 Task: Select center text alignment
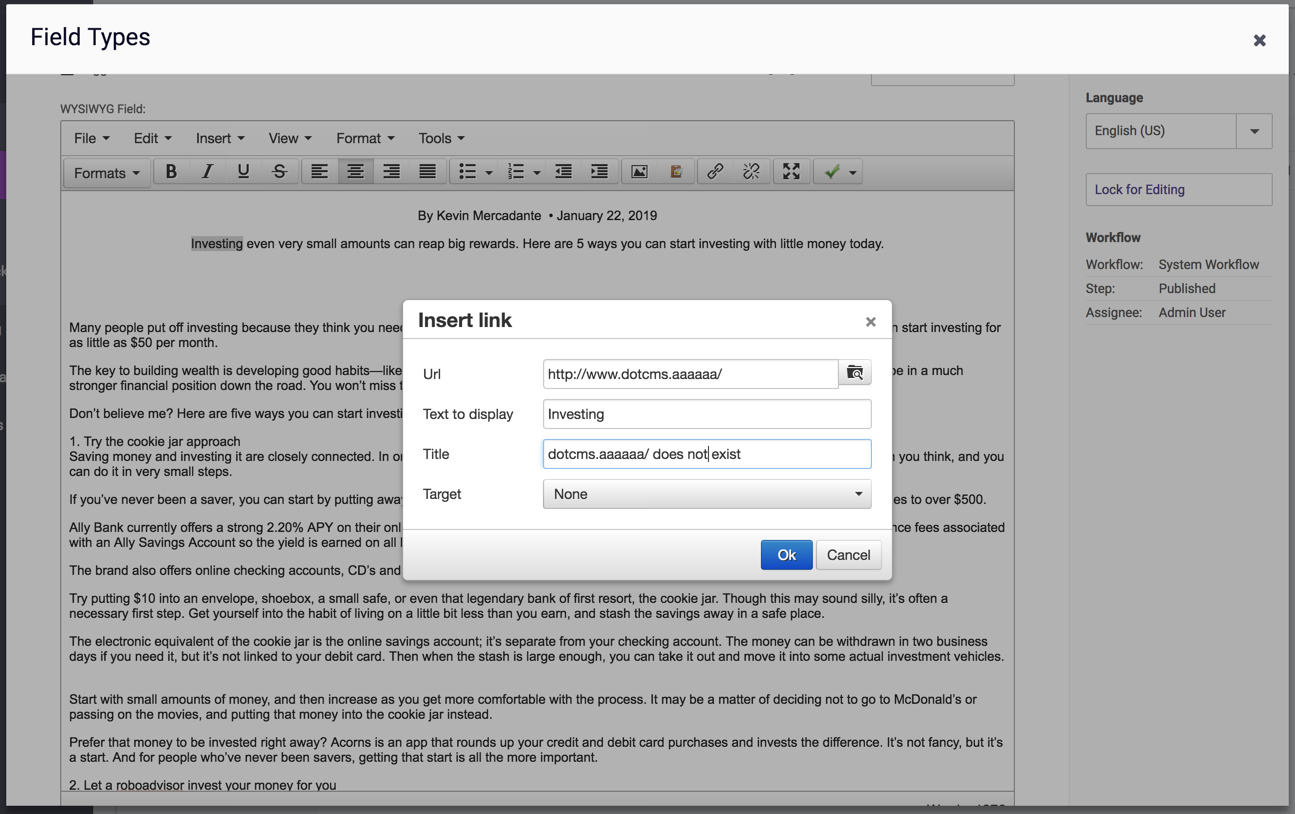(355, 172)
